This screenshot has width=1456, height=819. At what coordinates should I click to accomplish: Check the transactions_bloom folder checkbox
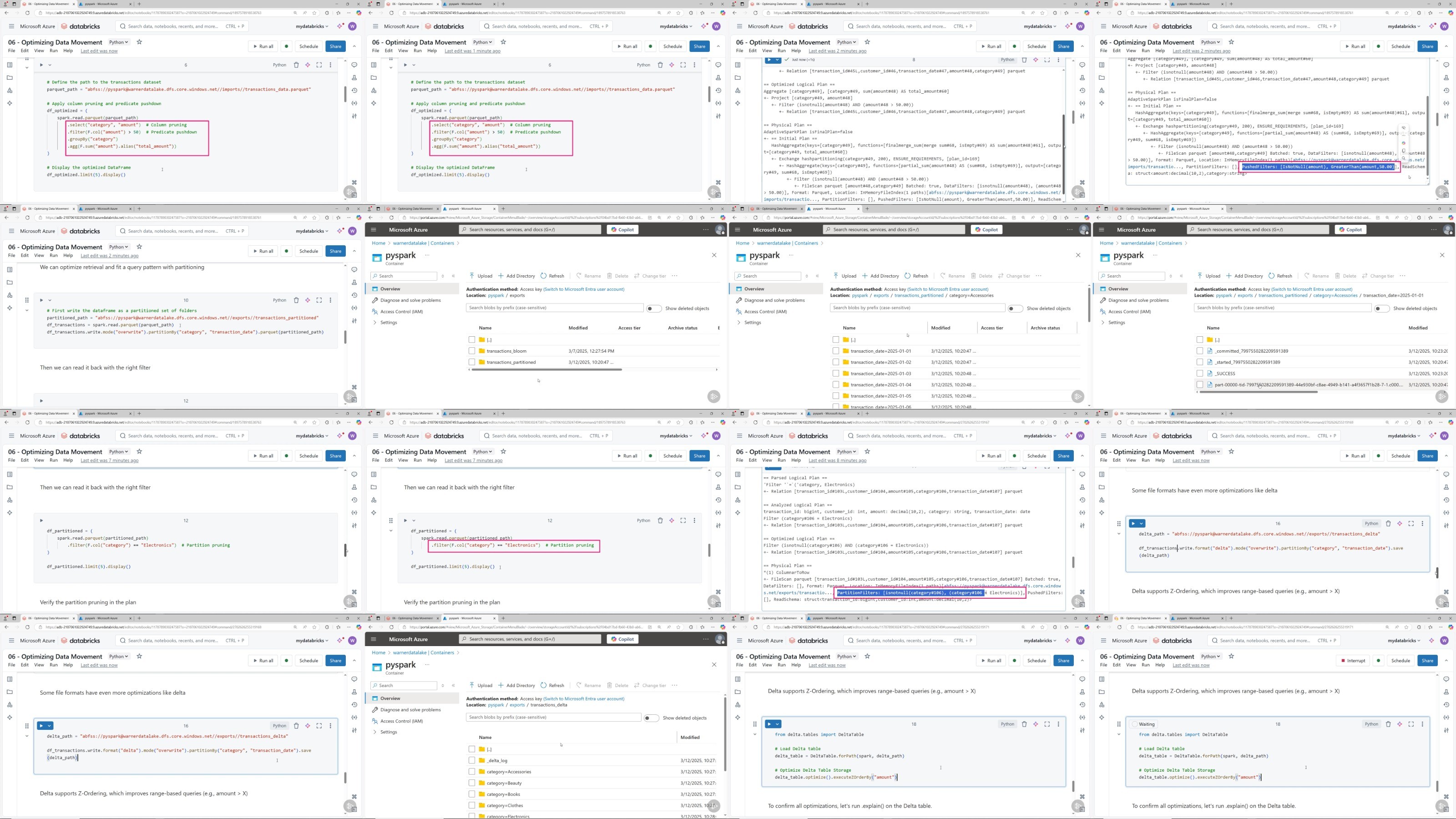(x=472, y=351)
